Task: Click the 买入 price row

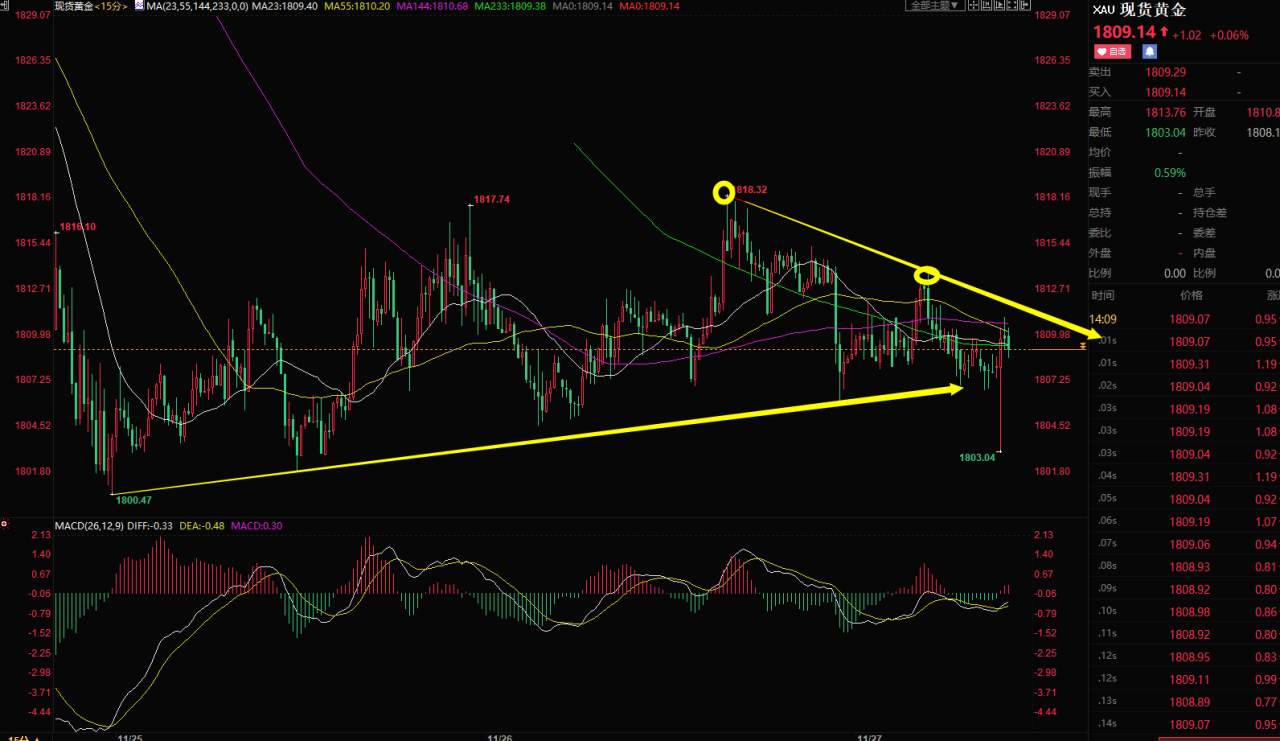Action: [x=1184, y=92]
